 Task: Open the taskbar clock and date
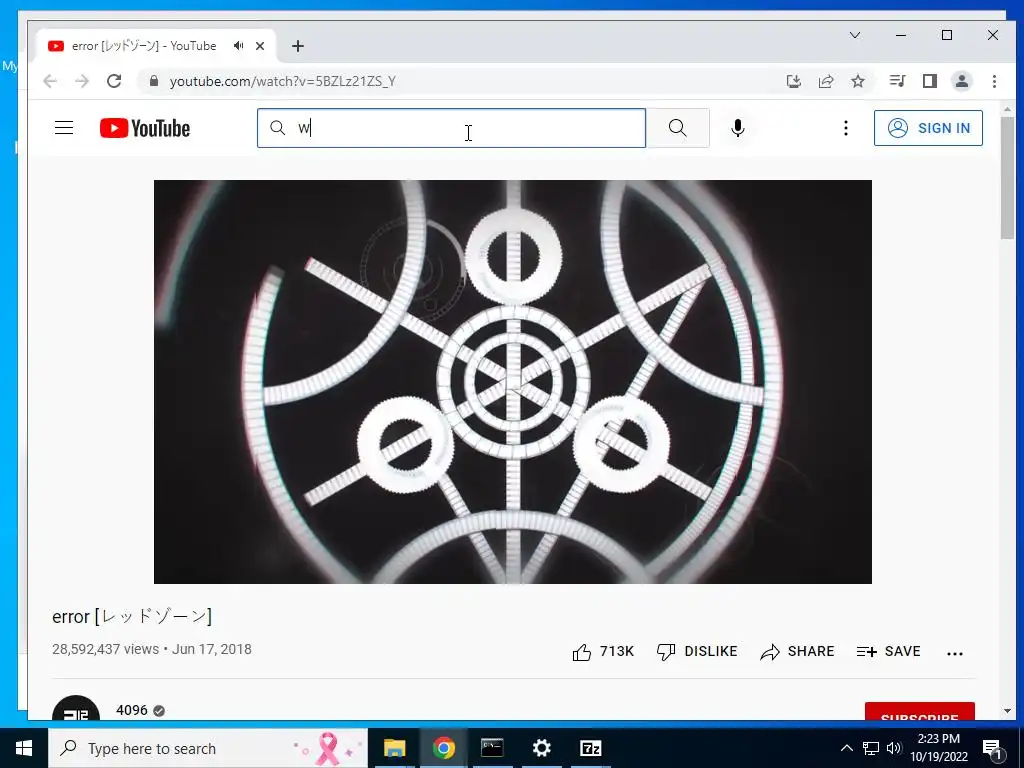(938, 748)
